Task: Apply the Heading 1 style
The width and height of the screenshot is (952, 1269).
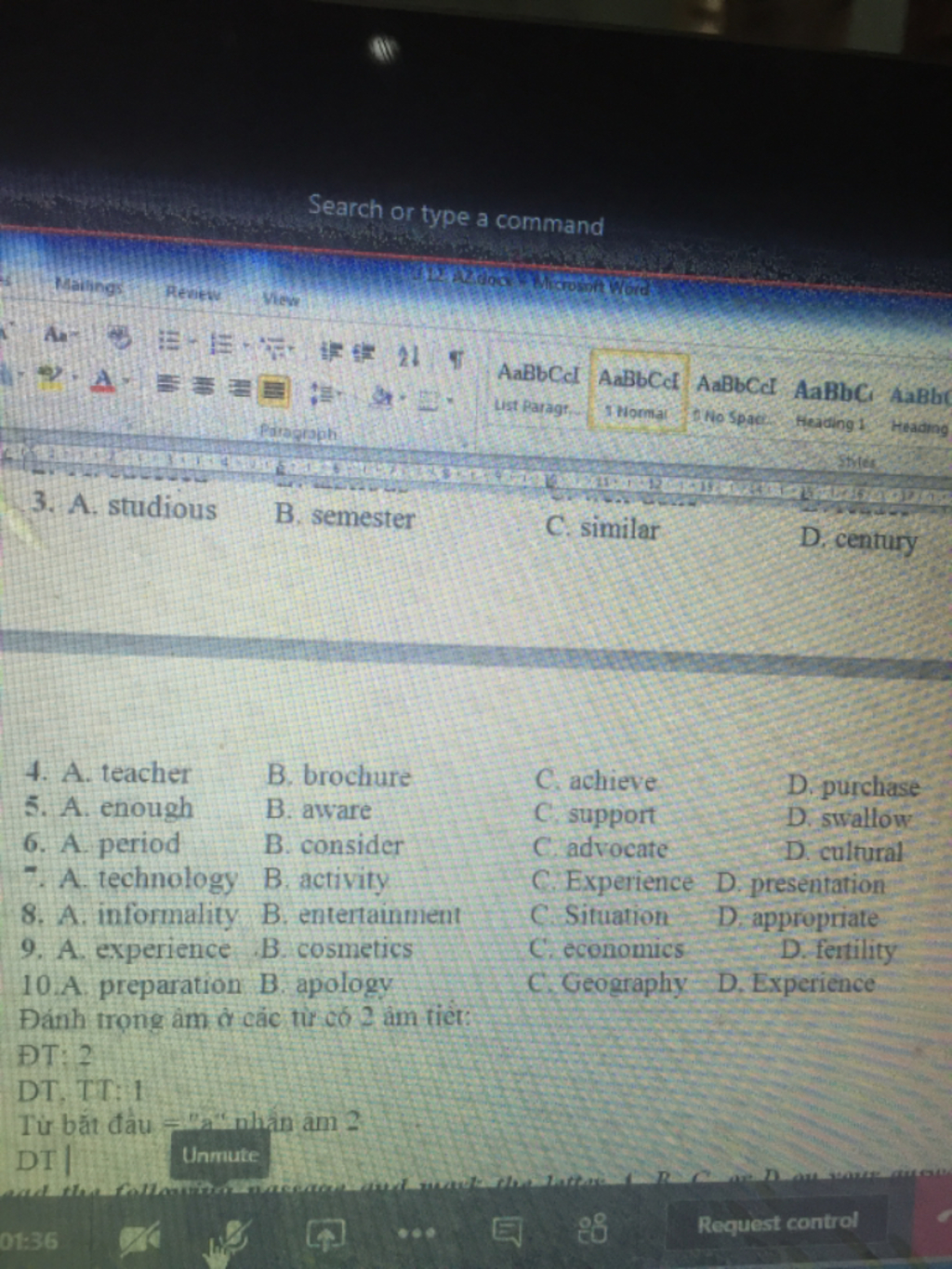Action: point(832,404)
